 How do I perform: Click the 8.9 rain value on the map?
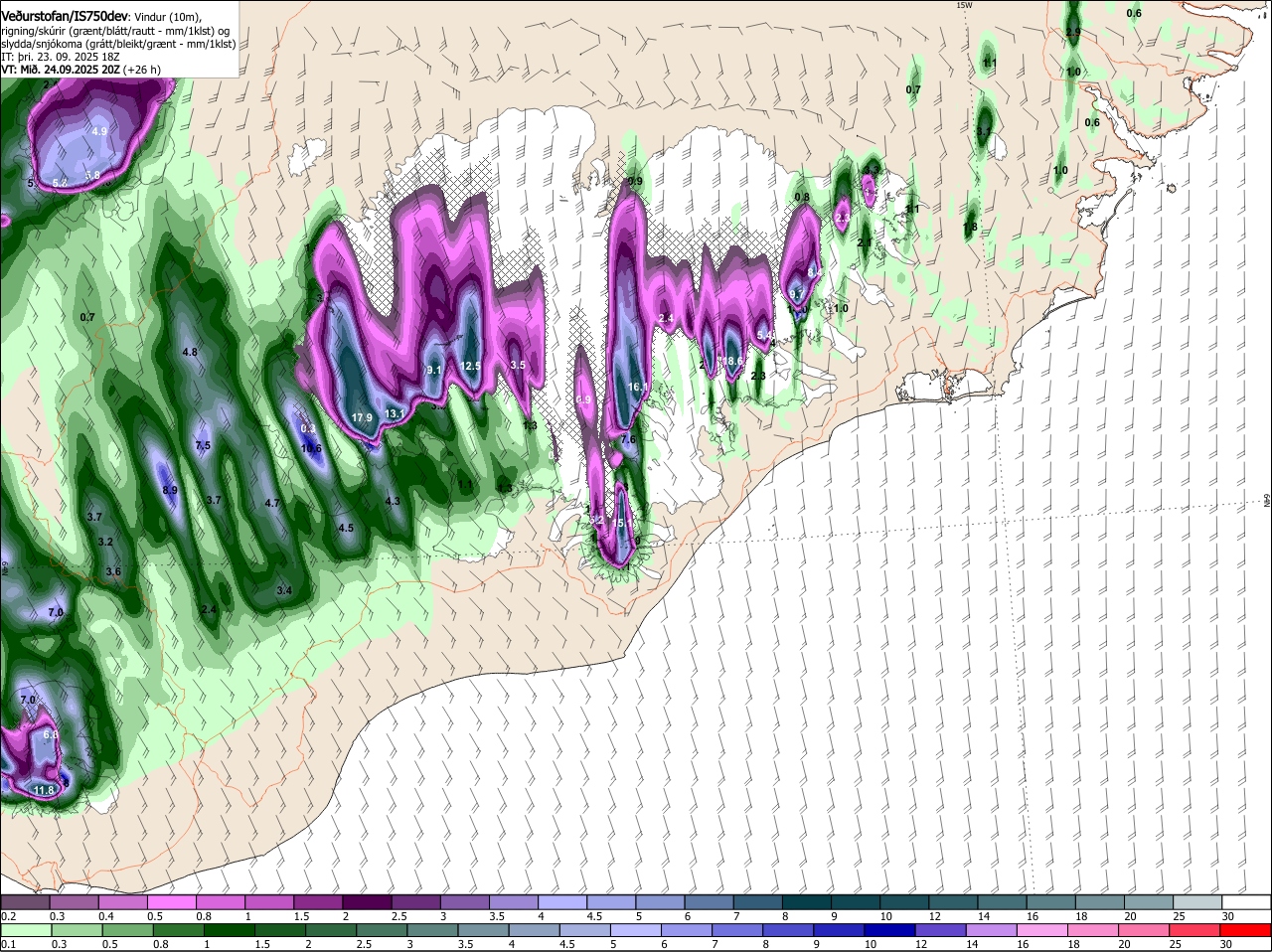point(170,490)
